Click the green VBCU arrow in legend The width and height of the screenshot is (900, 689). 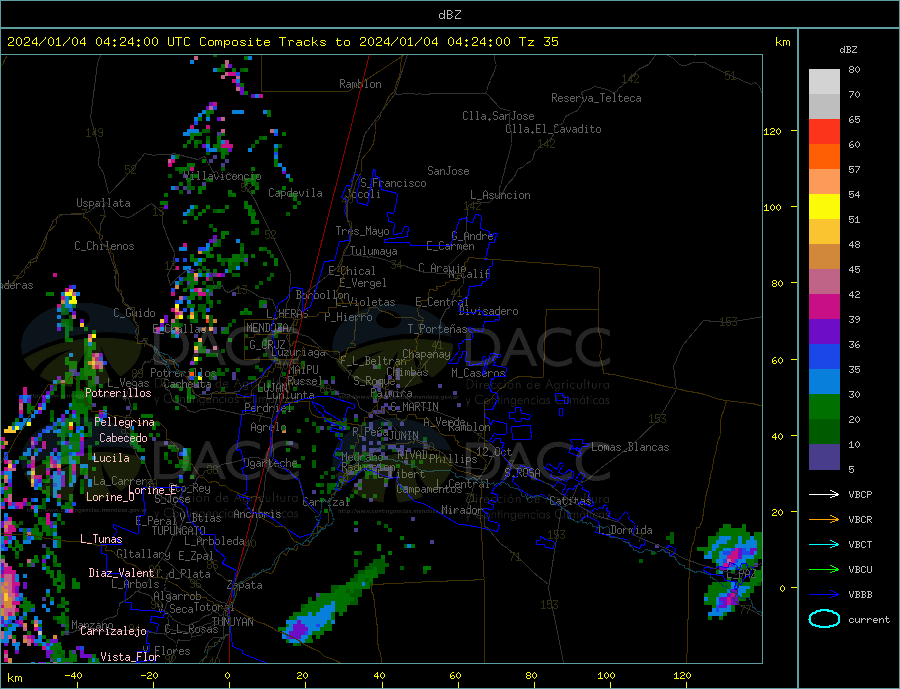826,569
